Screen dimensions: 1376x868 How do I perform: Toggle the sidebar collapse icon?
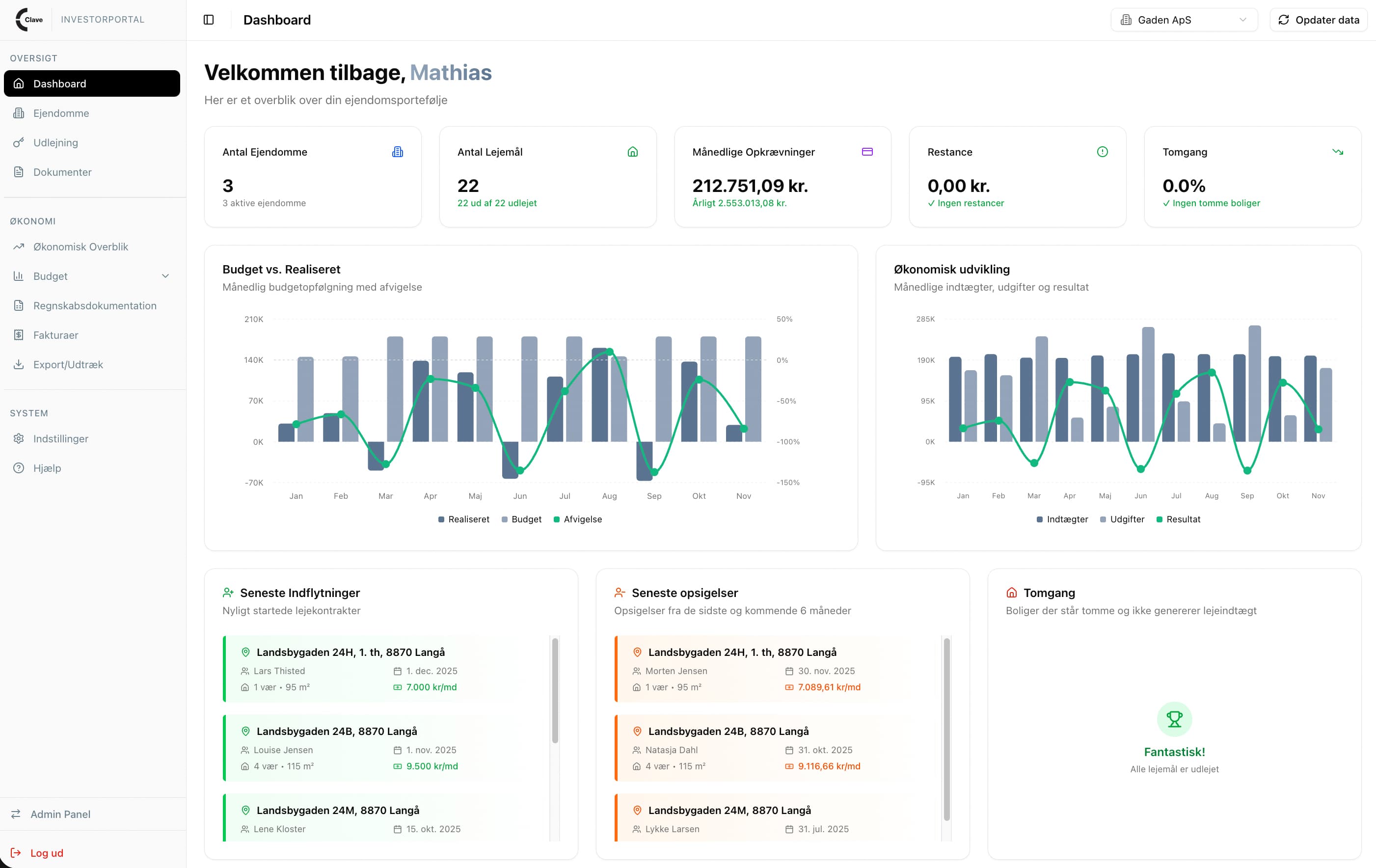point(209,20)
